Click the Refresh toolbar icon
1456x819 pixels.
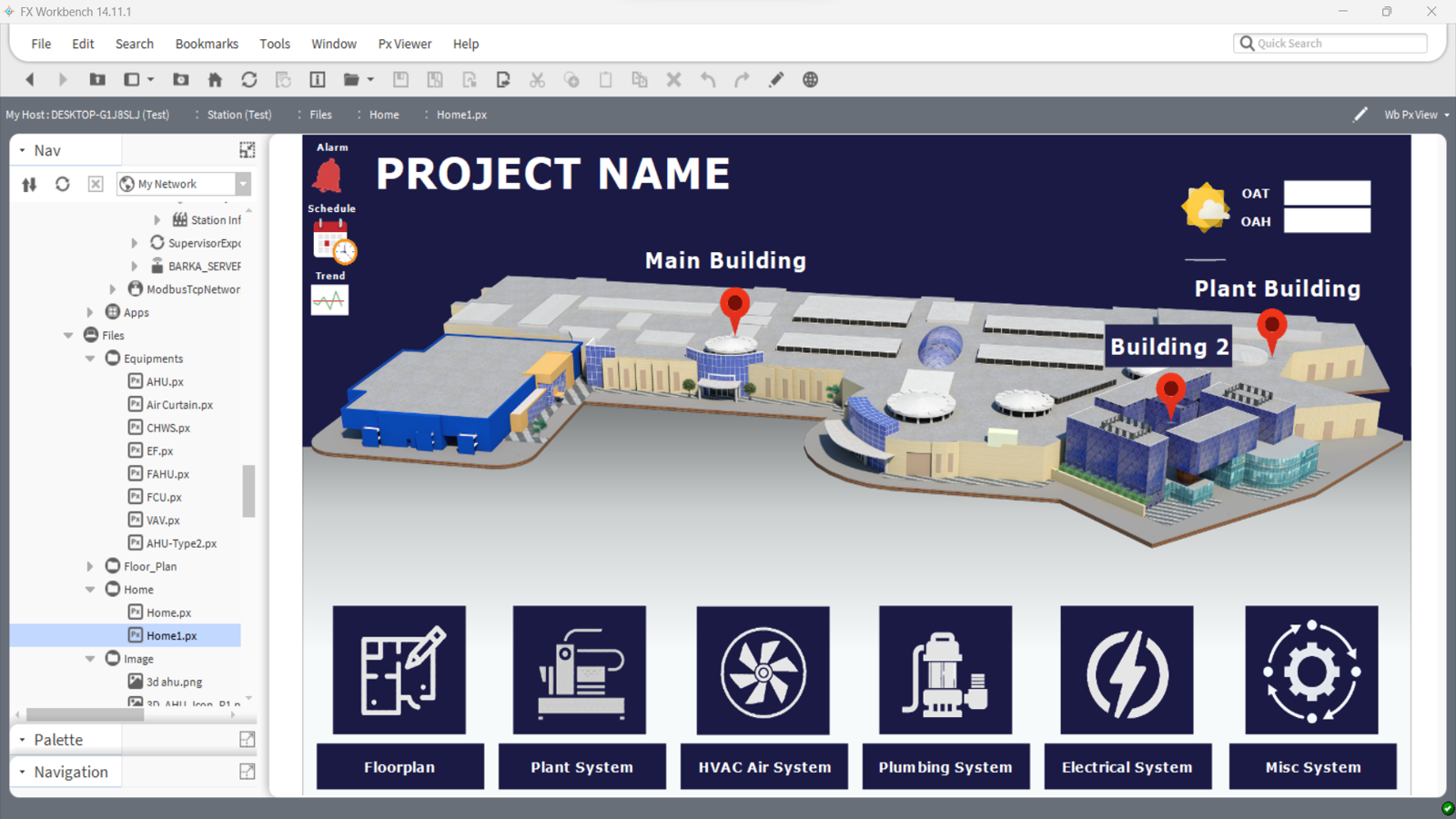248,80
